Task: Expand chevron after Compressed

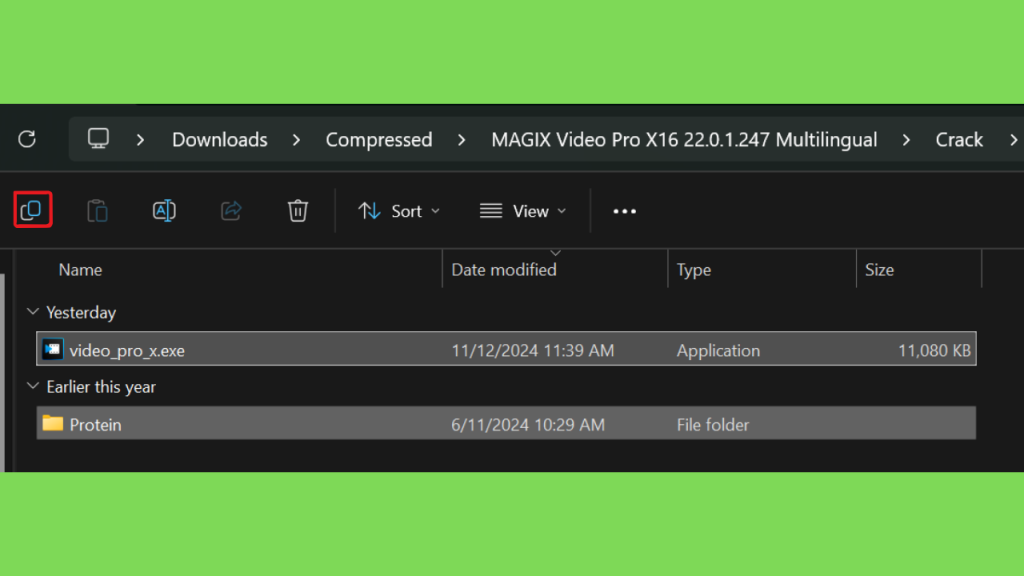Action: point(461,140)
